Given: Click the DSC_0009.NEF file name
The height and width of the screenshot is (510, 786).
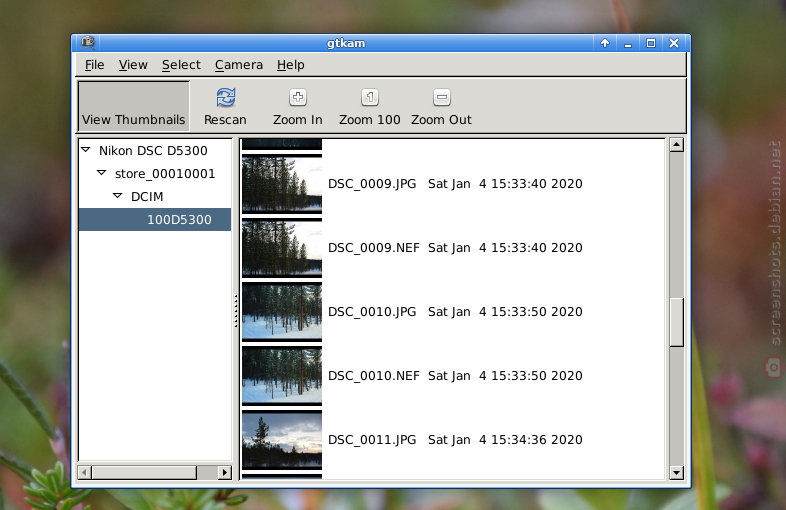Looking at the screenshot, I should (373, 248).
